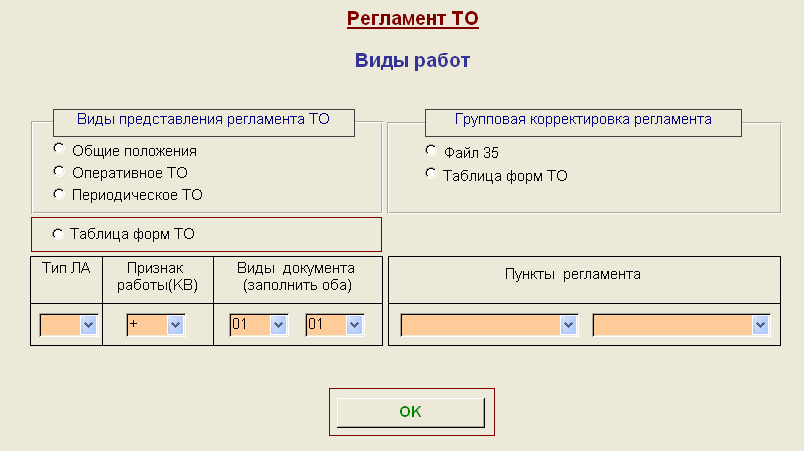Screen dimensions: 804x451
Task: Click the "Виды работ" heading
Action: coord(412,61)
